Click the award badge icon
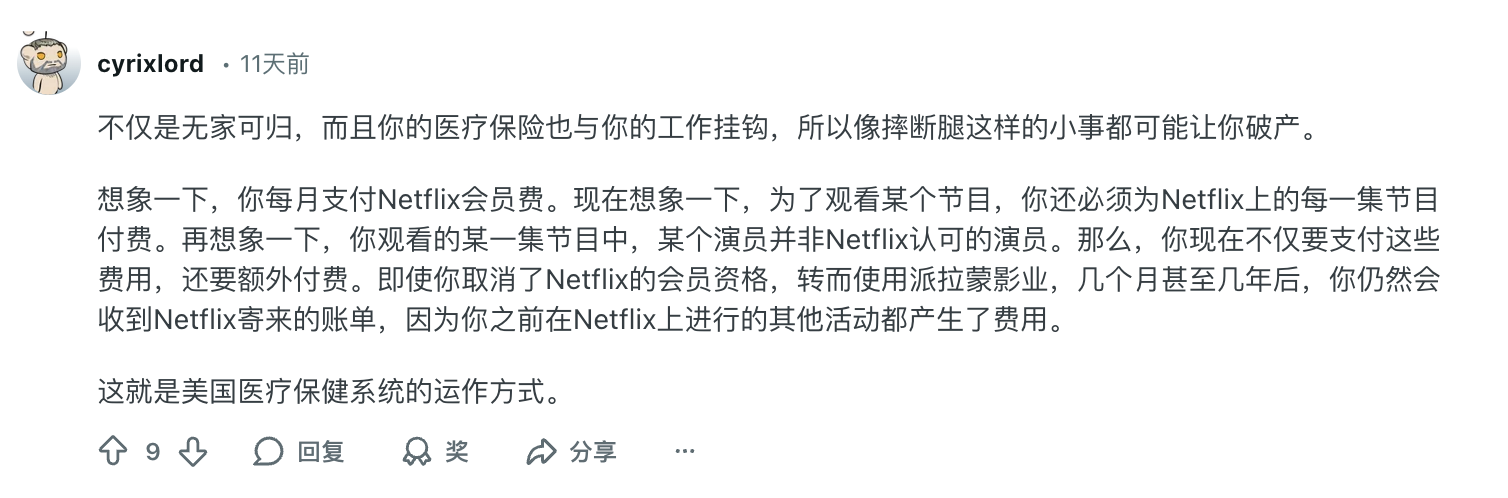The width and height of the screenshot is (1508, 498). [x=416, y=452]
